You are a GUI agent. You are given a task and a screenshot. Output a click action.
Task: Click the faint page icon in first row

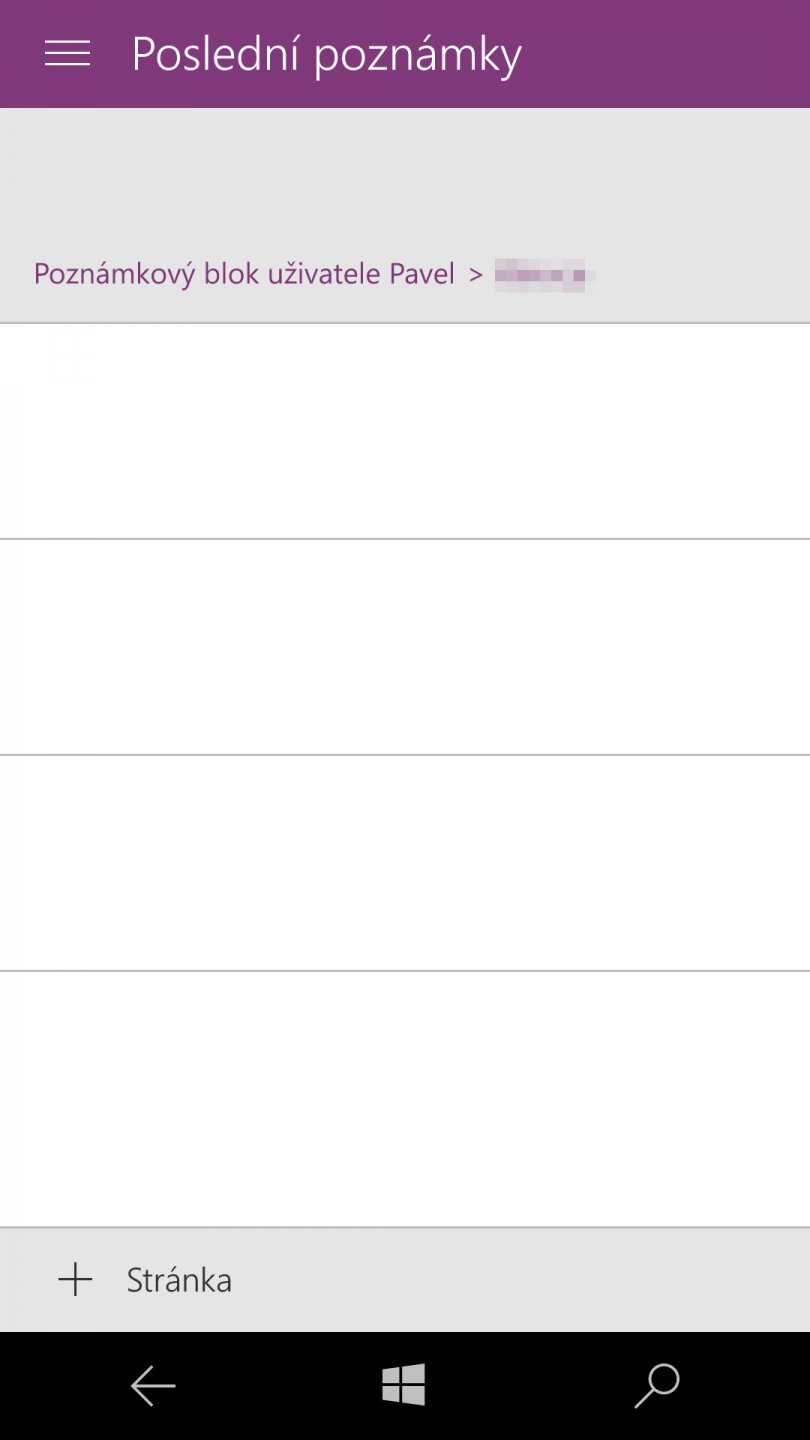point(70,360)
